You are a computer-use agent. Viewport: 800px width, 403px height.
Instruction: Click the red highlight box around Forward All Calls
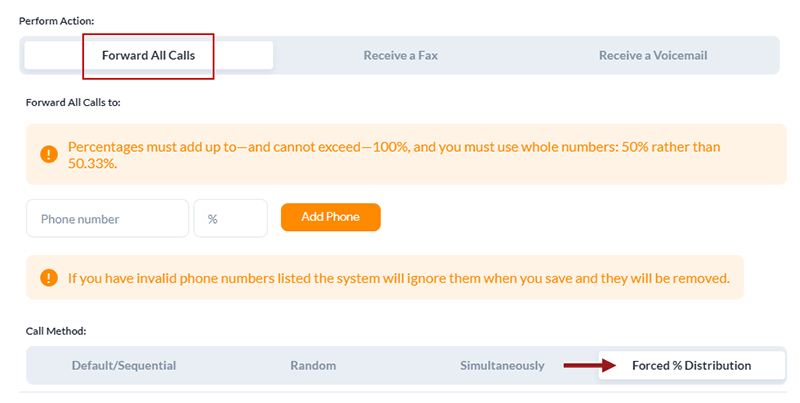pyautogui.click(x=148, y=57)
